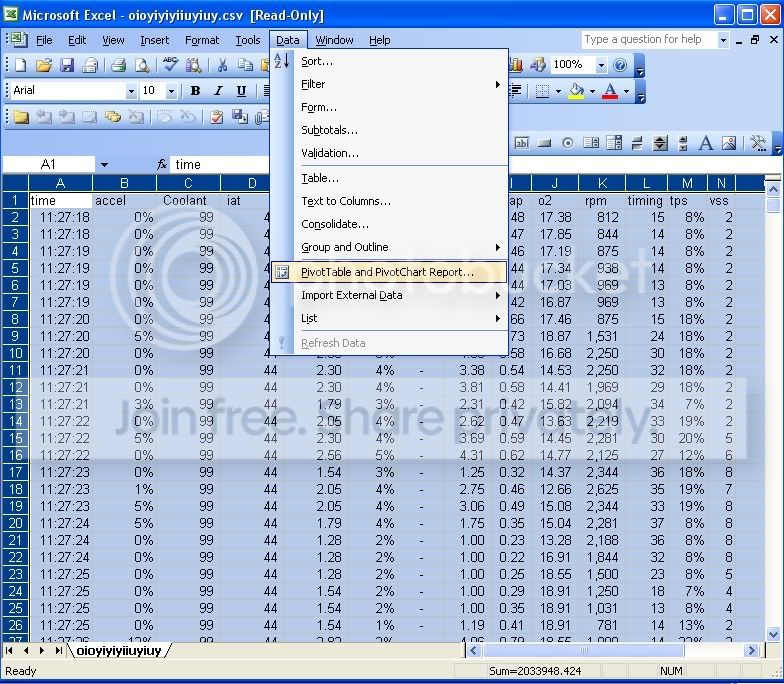
Task: Cut the selection with the scissors icon
Action: (x=222, y=64)
